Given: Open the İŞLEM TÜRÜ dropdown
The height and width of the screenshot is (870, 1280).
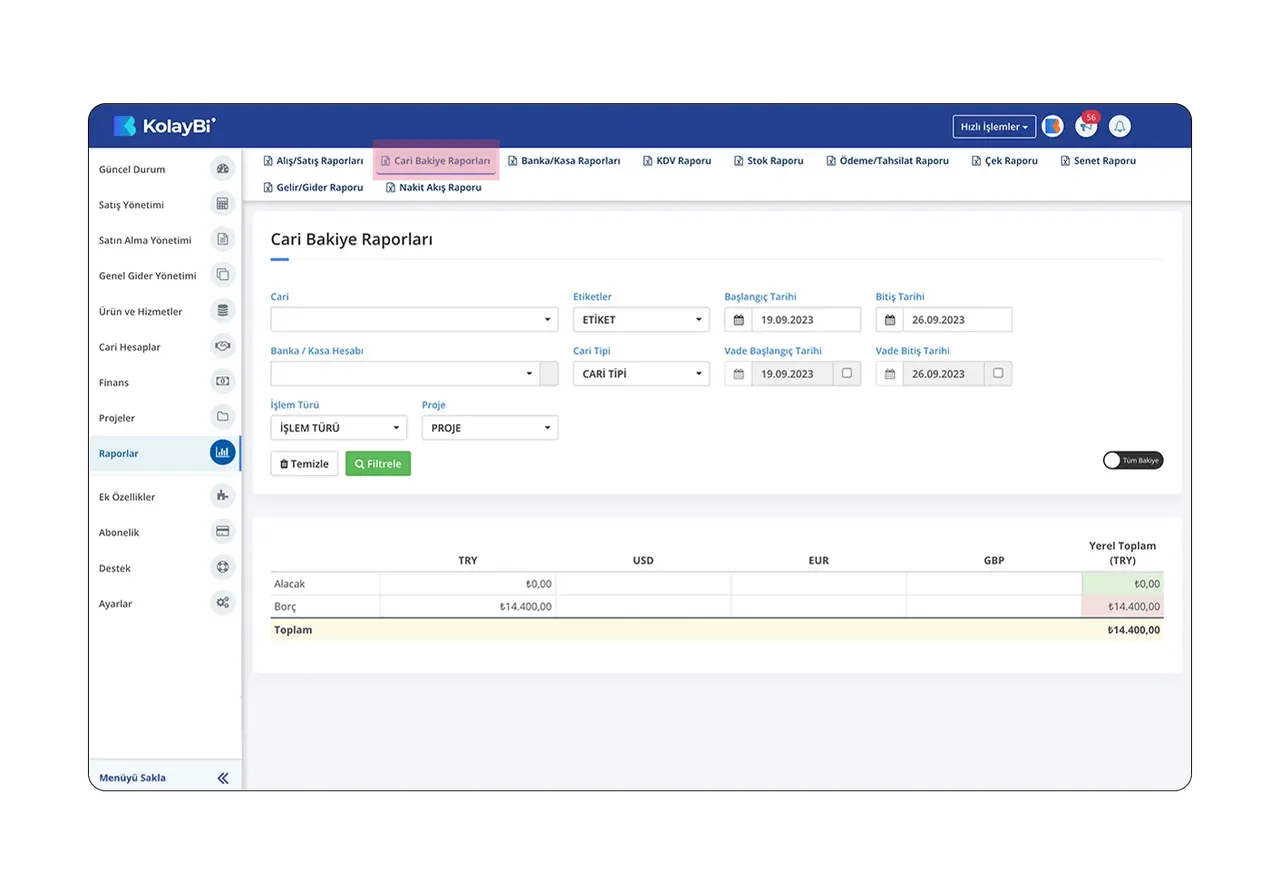Looking at the screenshot, I should [339, 428].
